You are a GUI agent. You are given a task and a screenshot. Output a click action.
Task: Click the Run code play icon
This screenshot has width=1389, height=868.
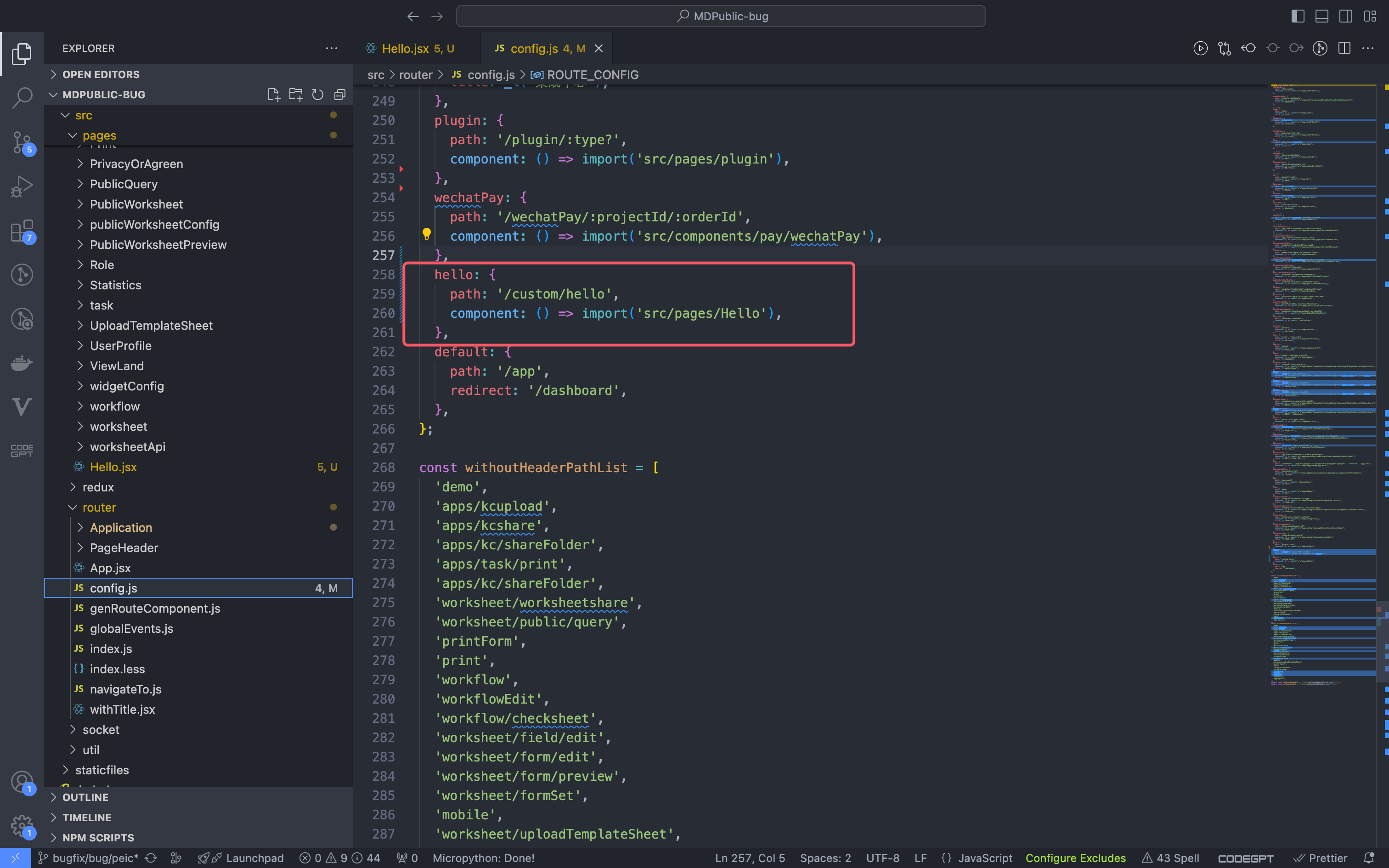(1200, 48)
